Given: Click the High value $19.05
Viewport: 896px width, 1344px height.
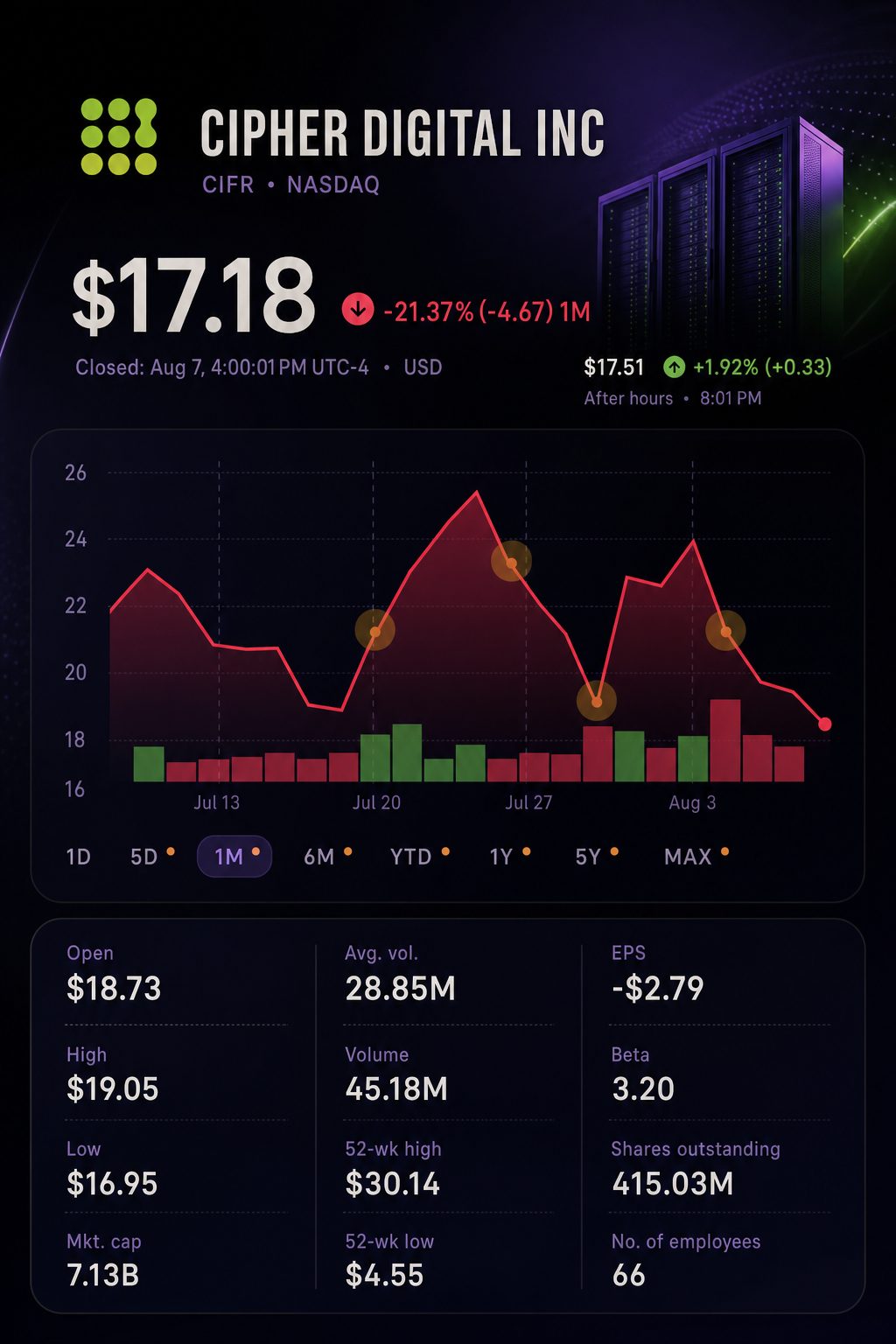Looking at the screenshot, I should (113, 1089).
